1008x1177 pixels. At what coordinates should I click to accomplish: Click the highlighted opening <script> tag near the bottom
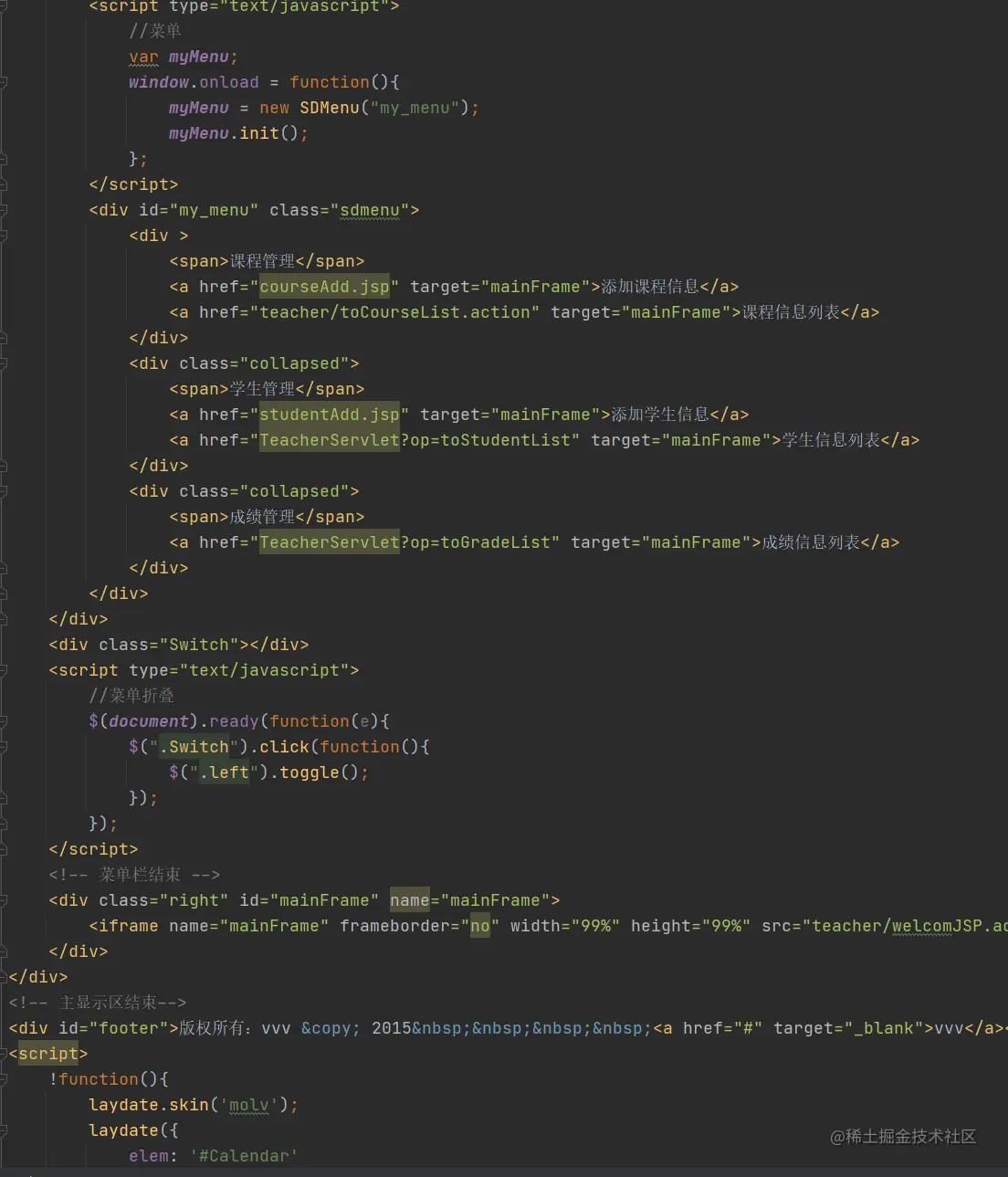(x=48, y=1054)
